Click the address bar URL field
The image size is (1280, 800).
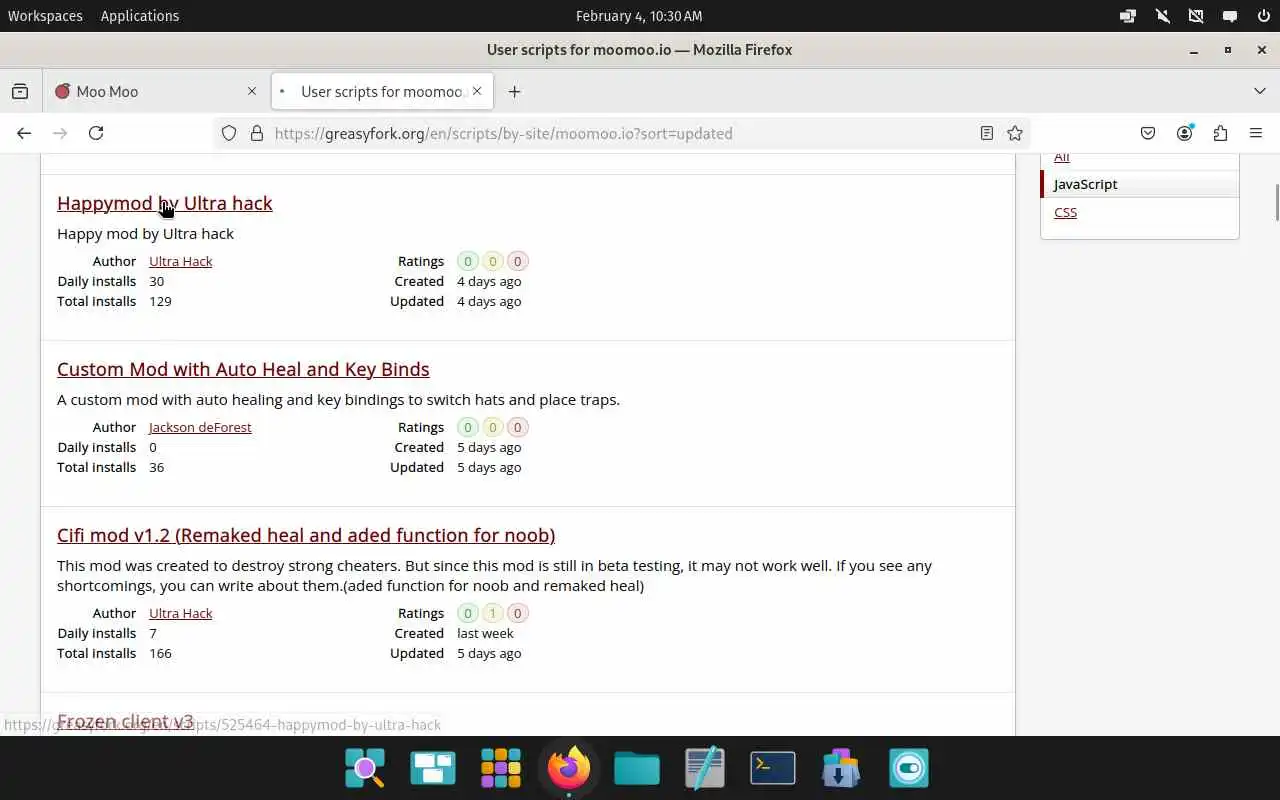620,133
